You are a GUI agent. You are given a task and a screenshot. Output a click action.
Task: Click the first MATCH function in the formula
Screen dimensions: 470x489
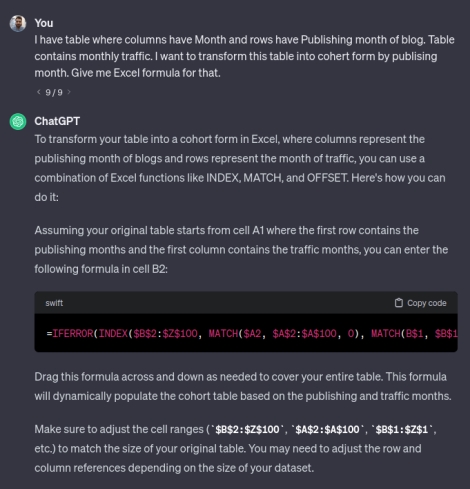(223, 333)
